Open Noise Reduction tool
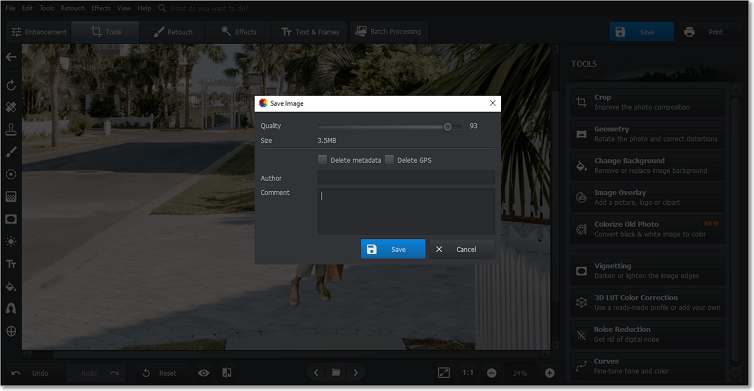 647,334
